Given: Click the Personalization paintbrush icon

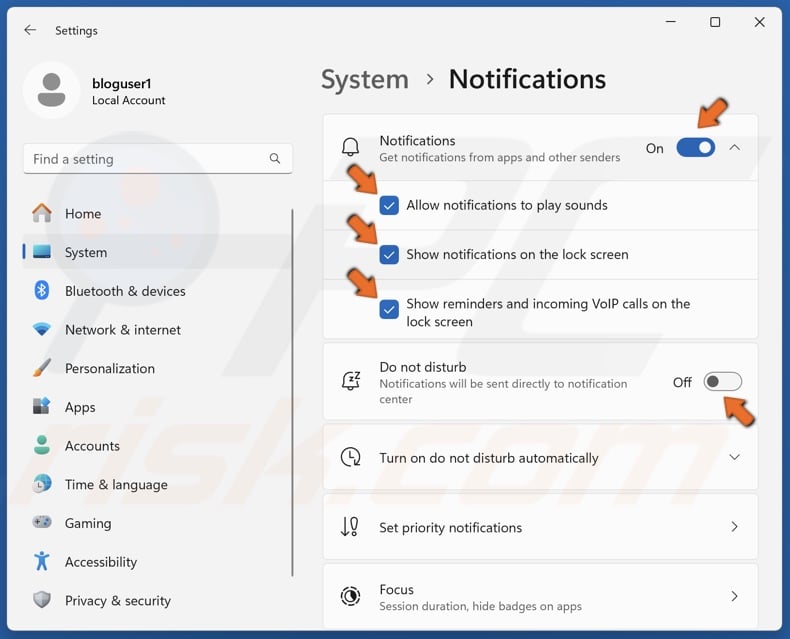Looking at the screenshot, I should (x=42, y=368).
